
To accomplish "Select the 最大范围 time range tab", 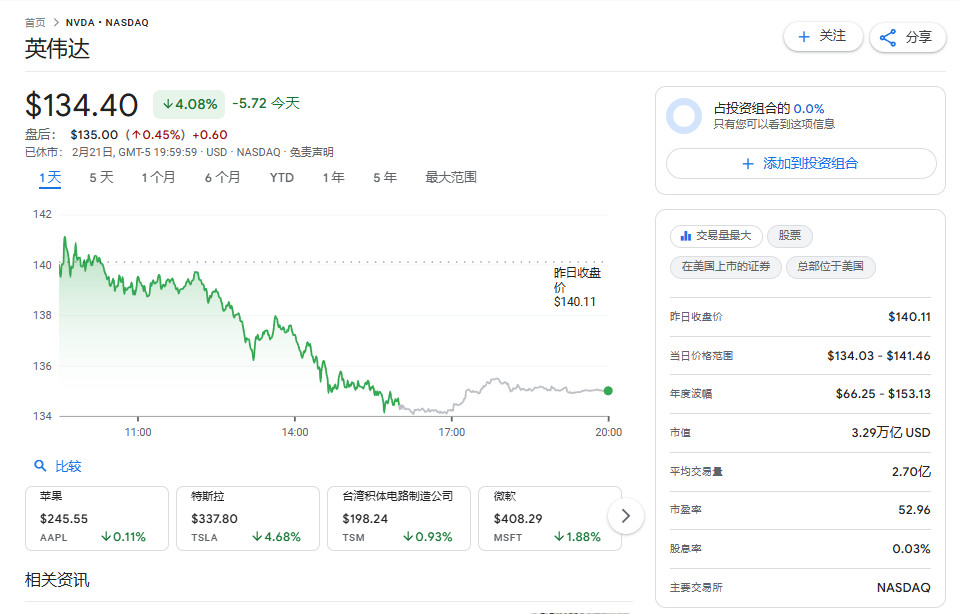I will pyautogui.click(x=450, y=178).
